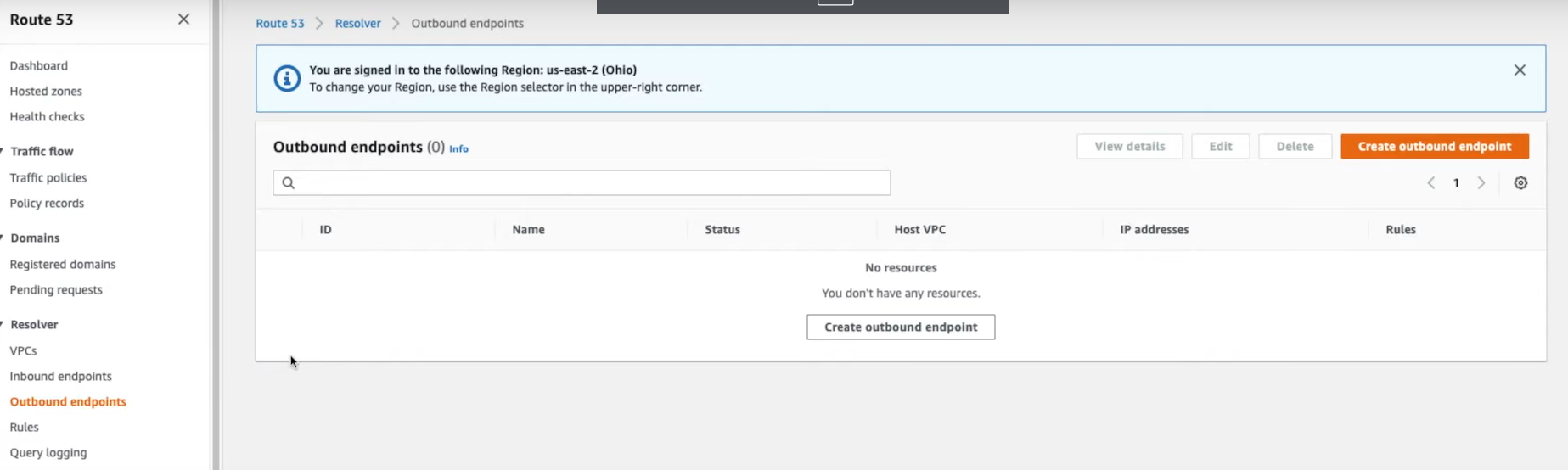Open table preferences gear icon
Viewport: 1568px width, 470px height.
(1520, 183)
